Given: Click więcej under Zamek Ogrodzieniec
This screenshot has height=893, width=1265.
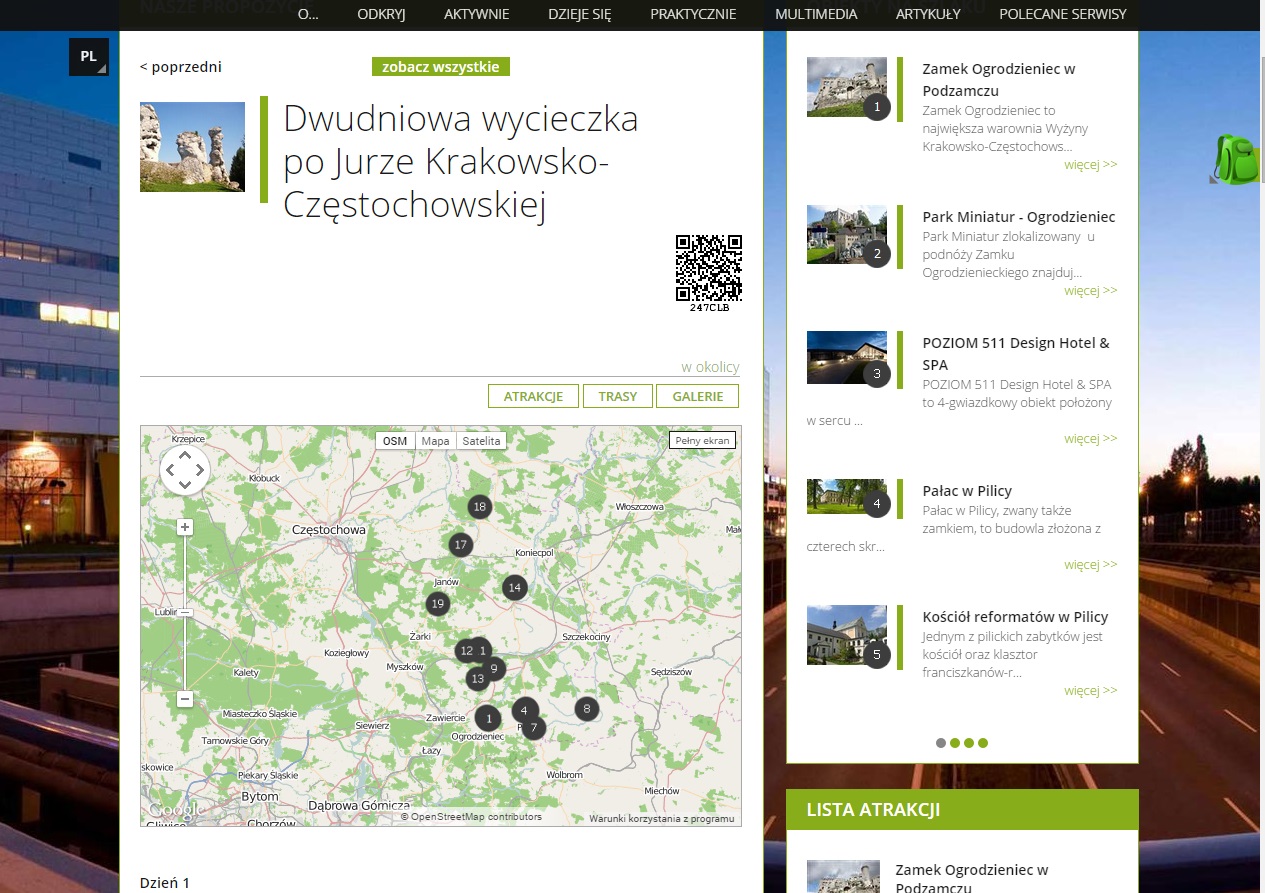Looking at the screenshot, I should tap(1090, 165).
